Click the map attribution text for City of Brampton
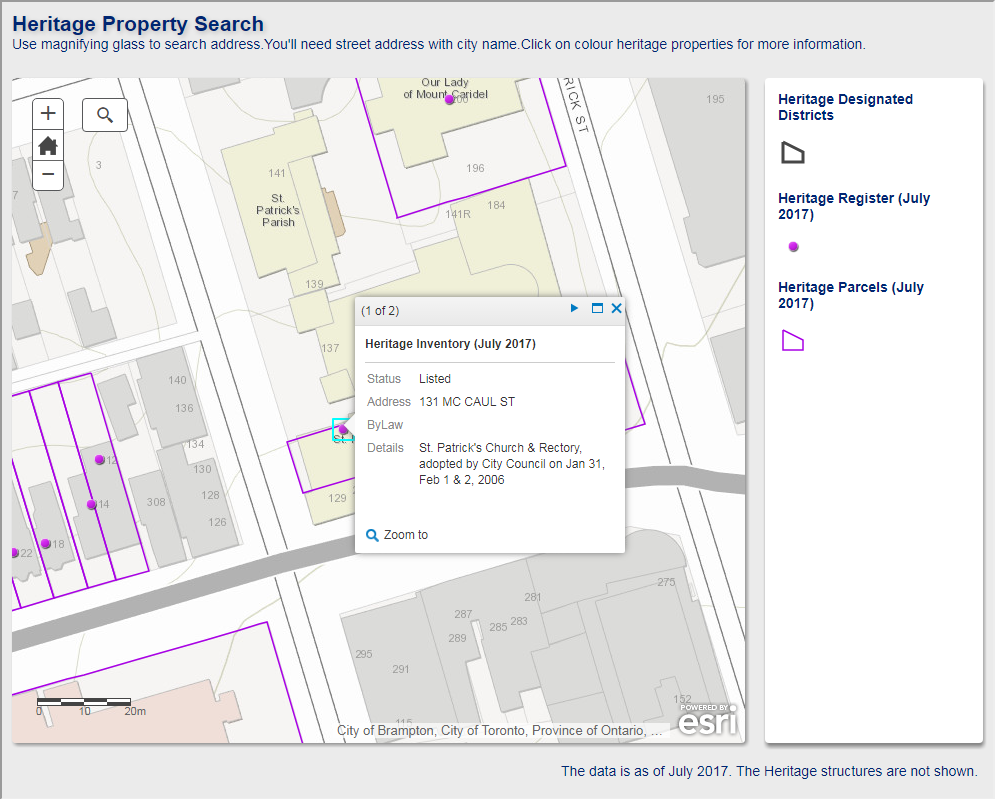 tap(499, 730)
